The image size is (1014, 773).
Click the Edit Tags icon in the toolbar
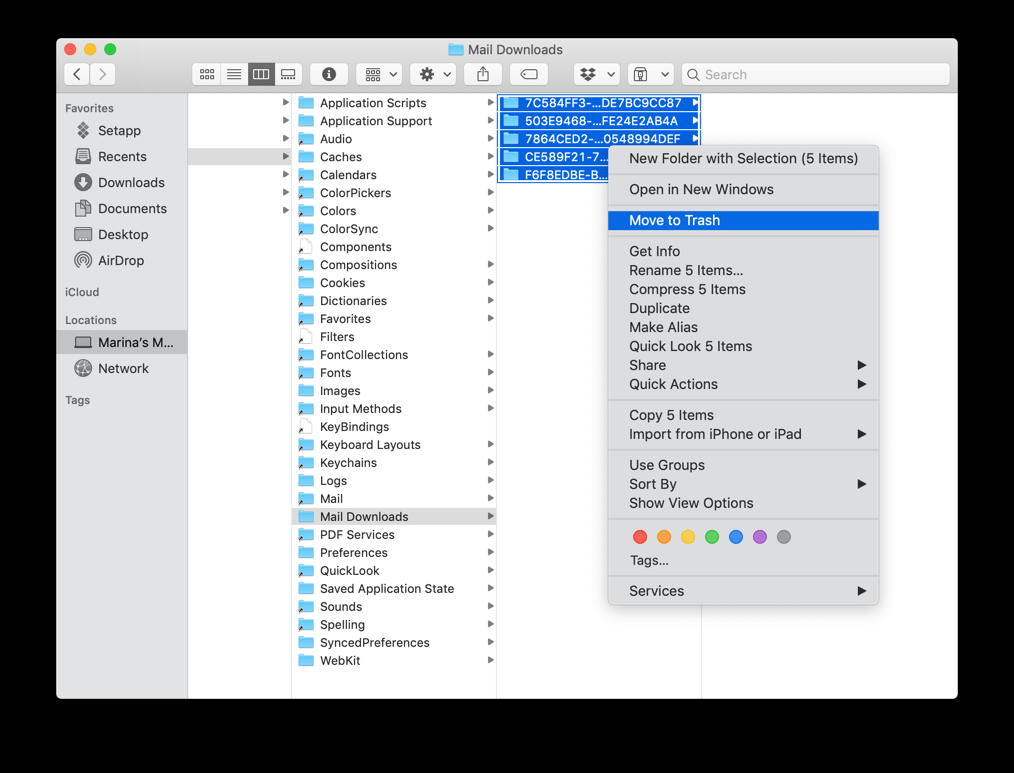(x=528, y=73)
